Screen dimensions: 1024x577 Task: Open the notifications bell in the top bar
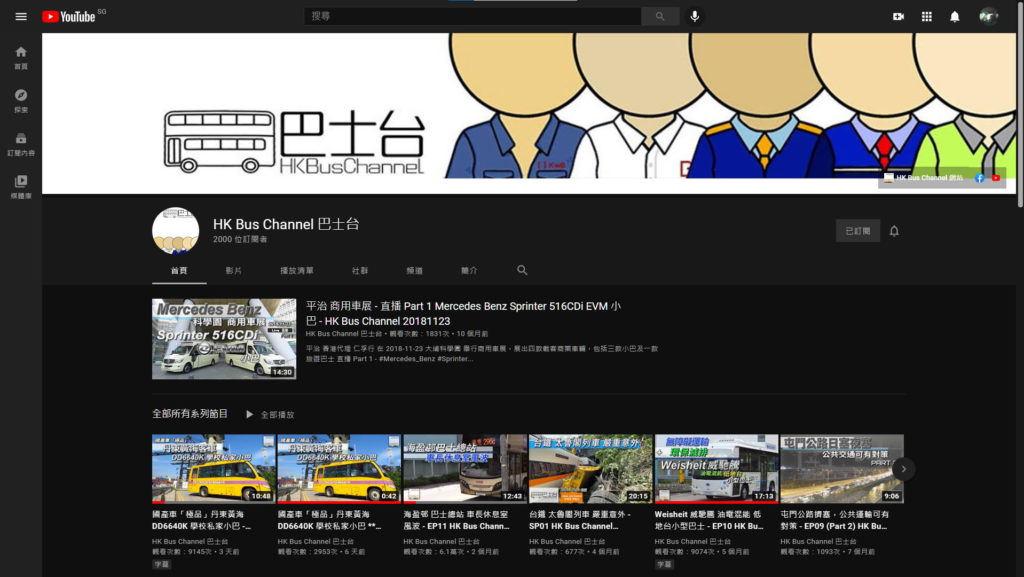(x=955, y=16)
